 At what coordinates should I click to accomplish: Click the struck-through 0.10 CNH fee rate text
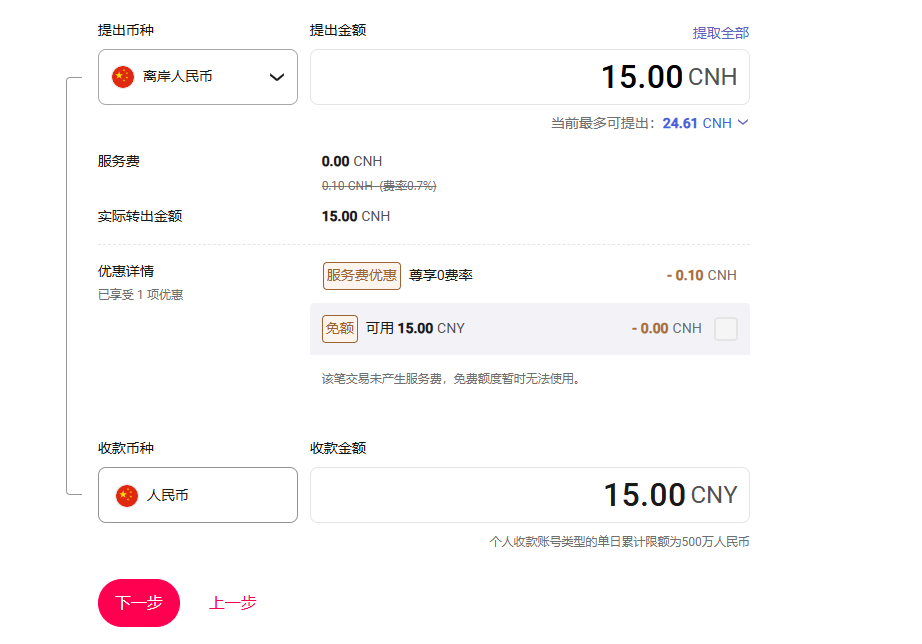[379, 186]
